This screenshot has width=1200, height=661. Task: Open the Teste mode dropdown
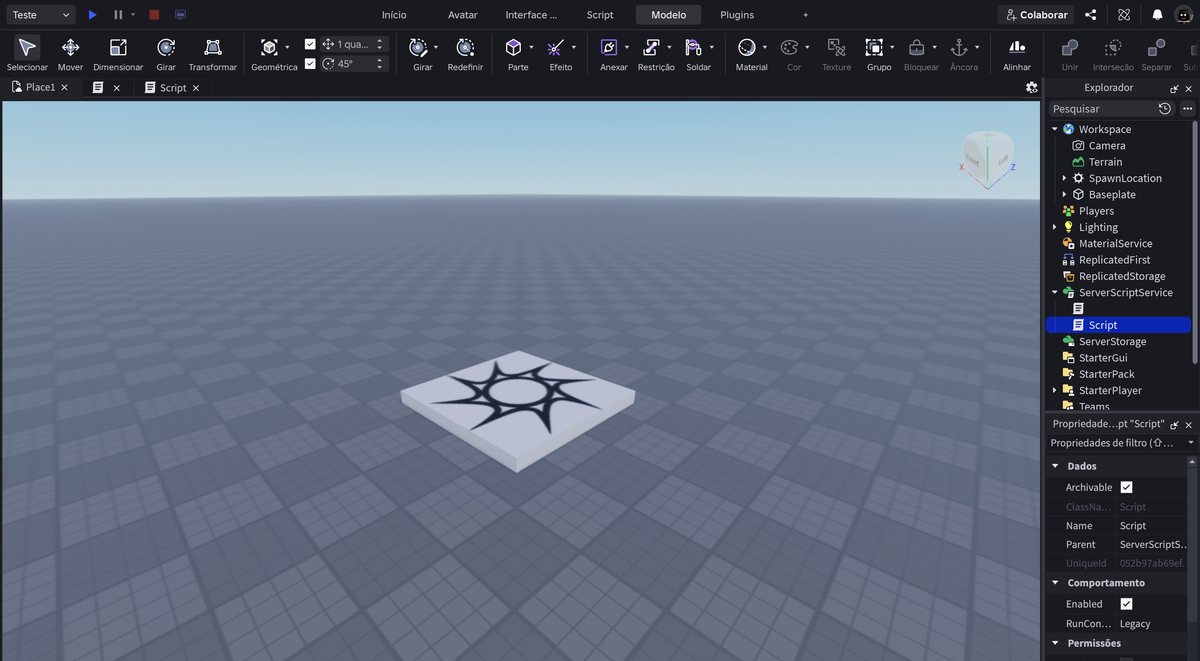39,15
